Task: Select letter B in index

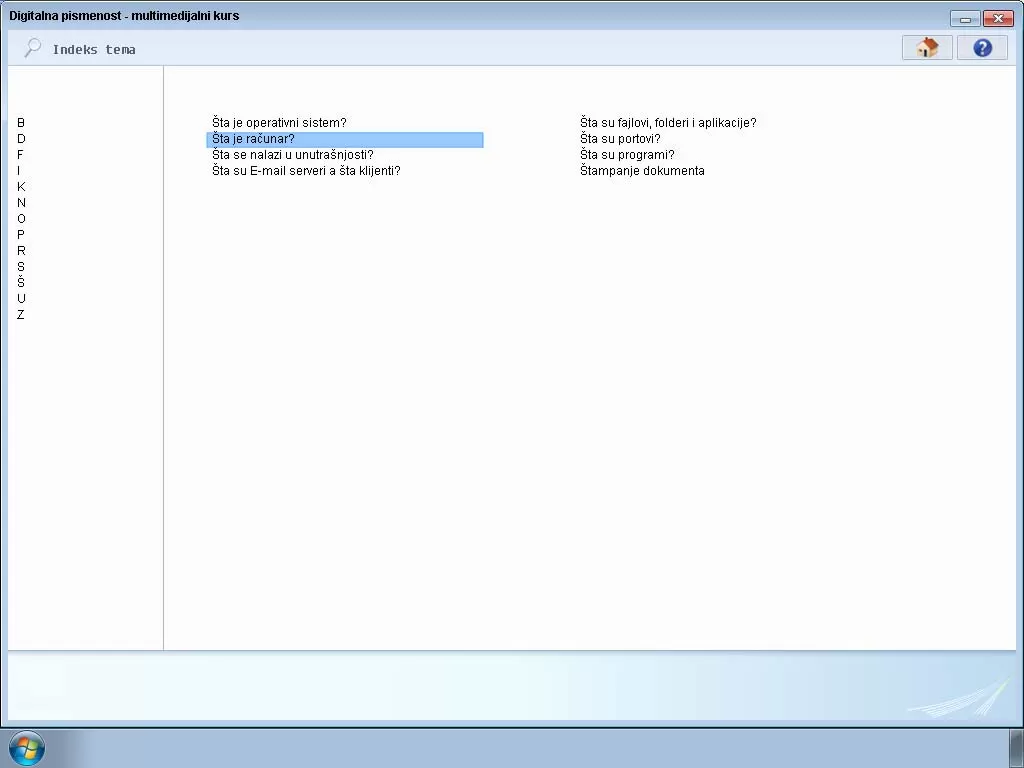Action: point(21,123)
